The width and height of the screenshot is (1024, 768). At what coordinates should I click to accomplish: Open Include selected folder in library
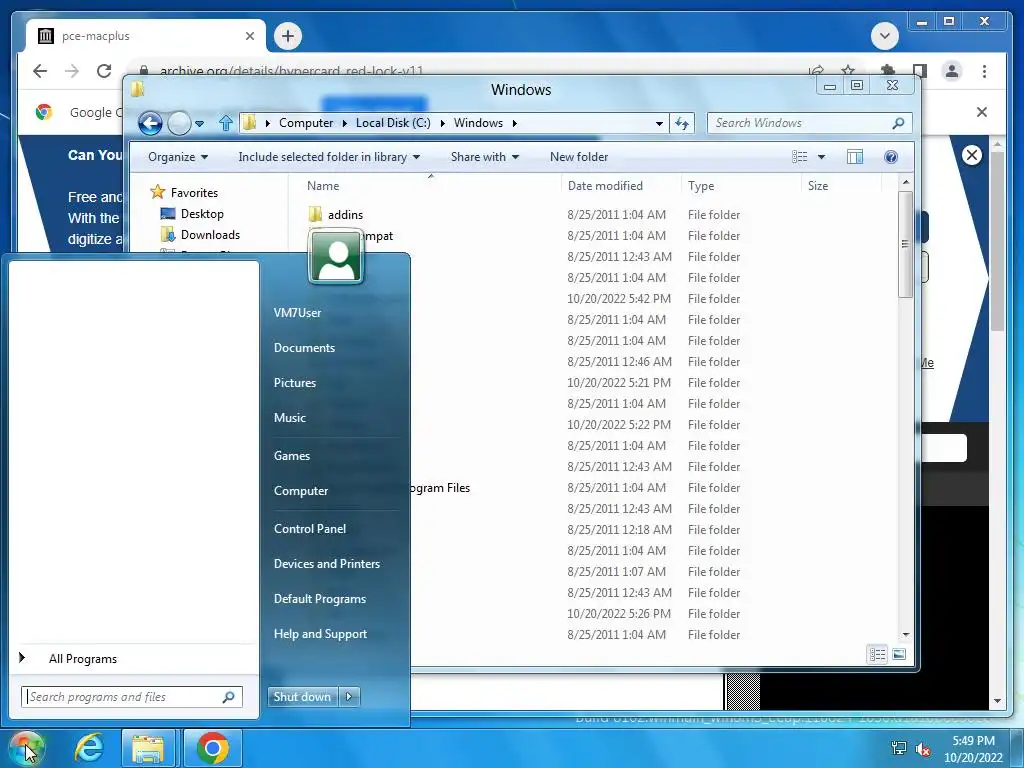tap(329, 157)
